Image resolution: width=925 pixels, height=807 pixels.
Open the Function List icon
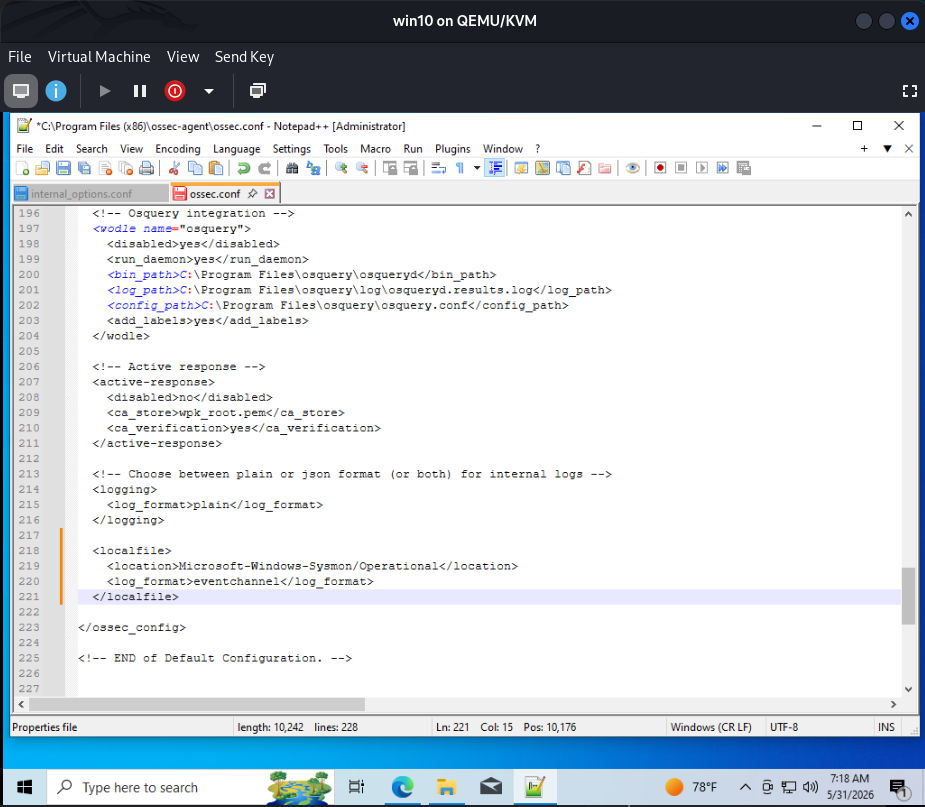coord(584,168)
